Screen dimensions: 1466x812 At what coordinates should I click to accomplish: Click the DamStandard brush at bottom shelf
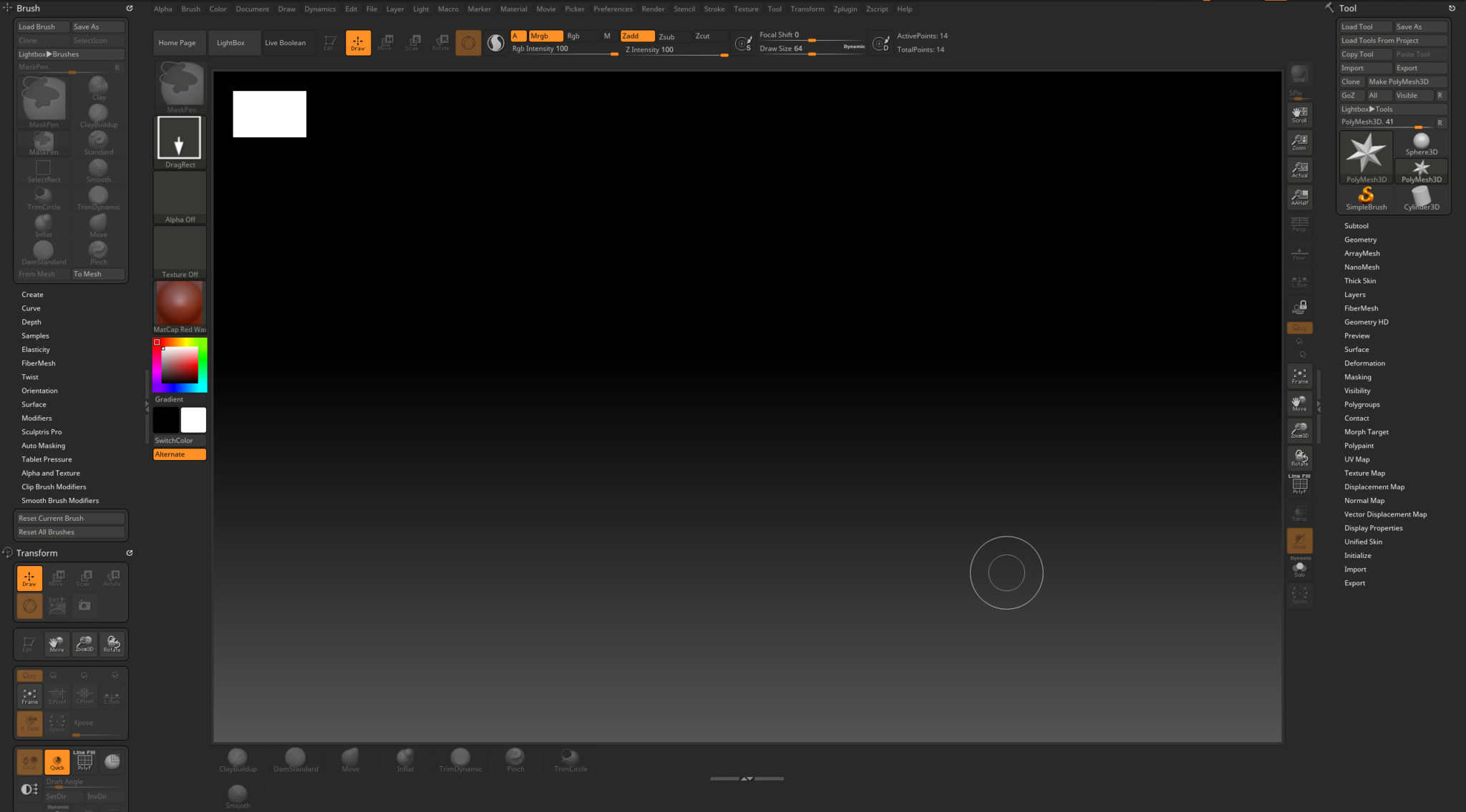point(295,760)
